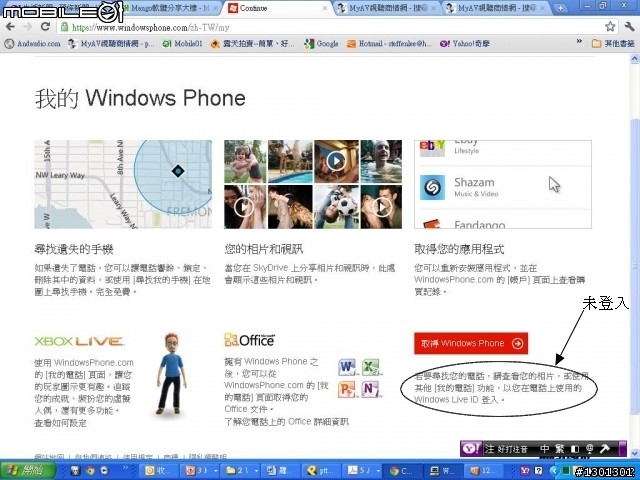Expand the folder taskbar group dropdown

257,471
